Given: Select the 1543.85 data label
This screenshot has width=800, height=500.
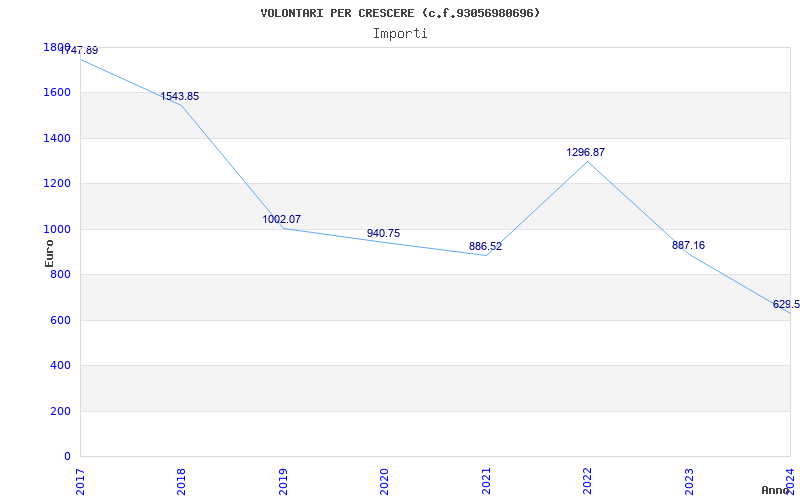Looking at the screenshot, I should tap(180, 96).
